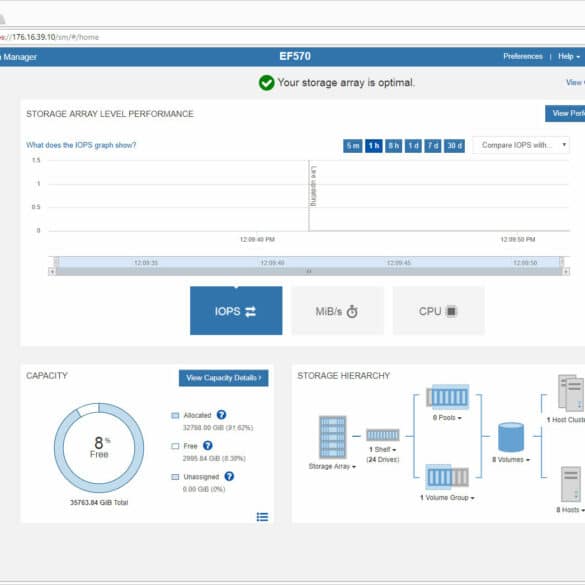The image size is (585, 585).
Task: Open Preferences
Action: tap(523, 56)
